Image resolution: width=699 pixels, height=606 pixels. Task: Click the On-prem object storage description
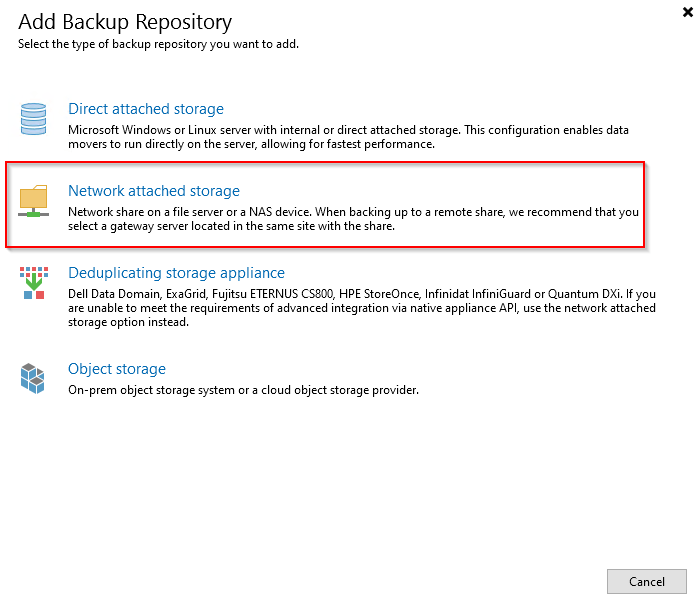(243, 390)
